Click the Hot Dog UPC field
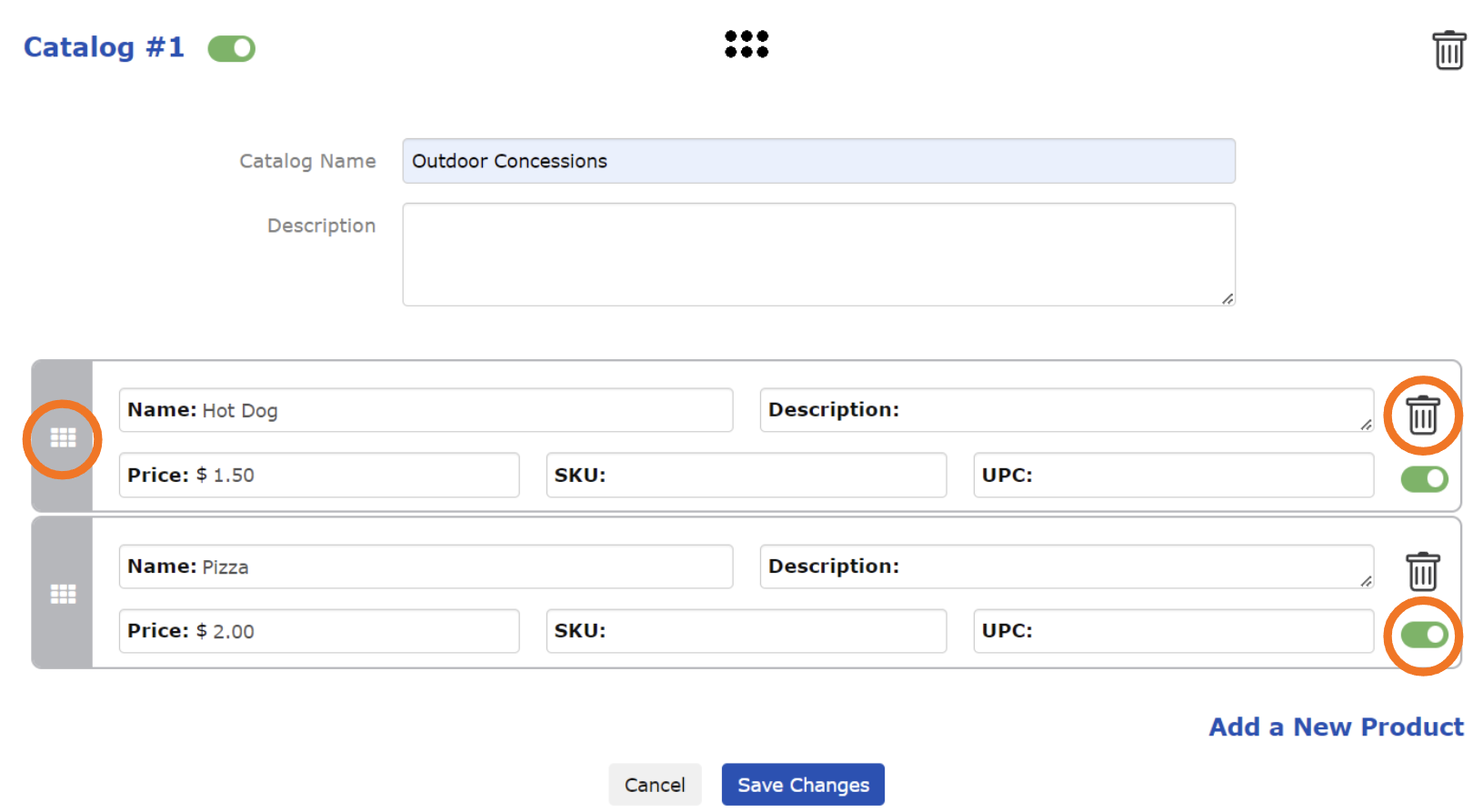 pyautogui.click(x=1200, y=475)
